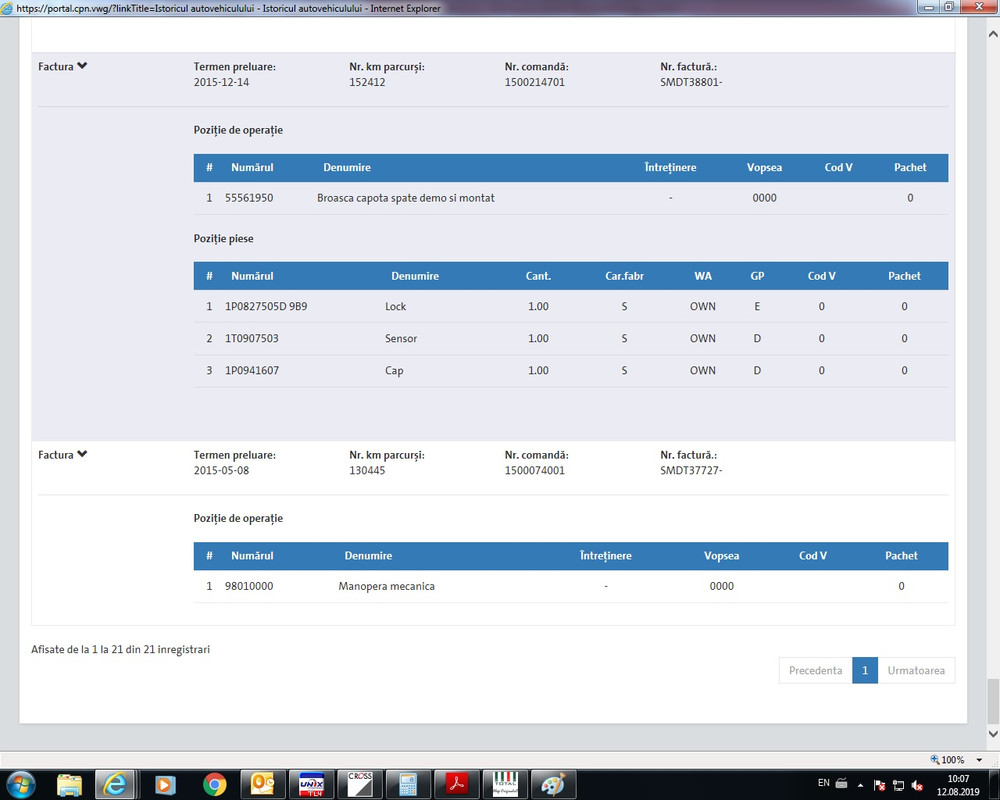Click operation number 55561950
1000x800 pixels.
point(249,198)
